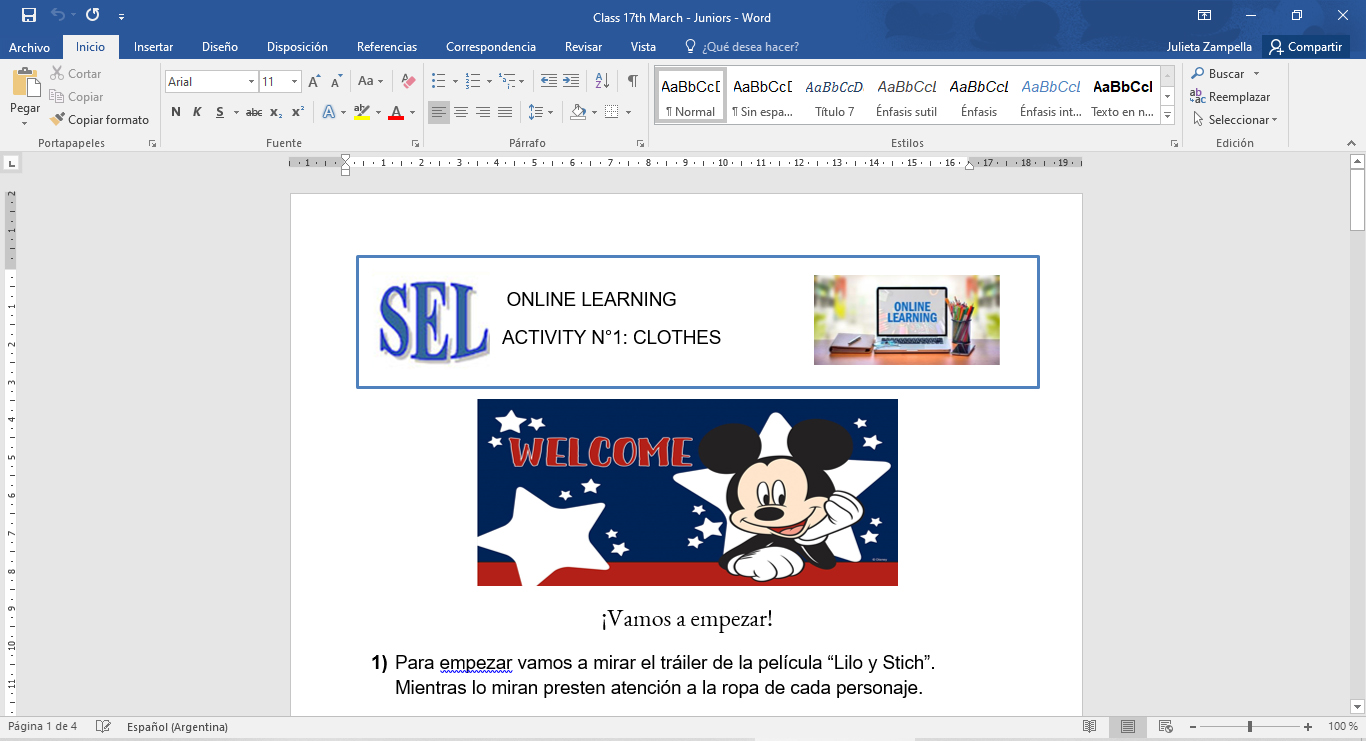Expand the bullet list dropdown arrow
The image size is (1366, 741).
point(455,82)
